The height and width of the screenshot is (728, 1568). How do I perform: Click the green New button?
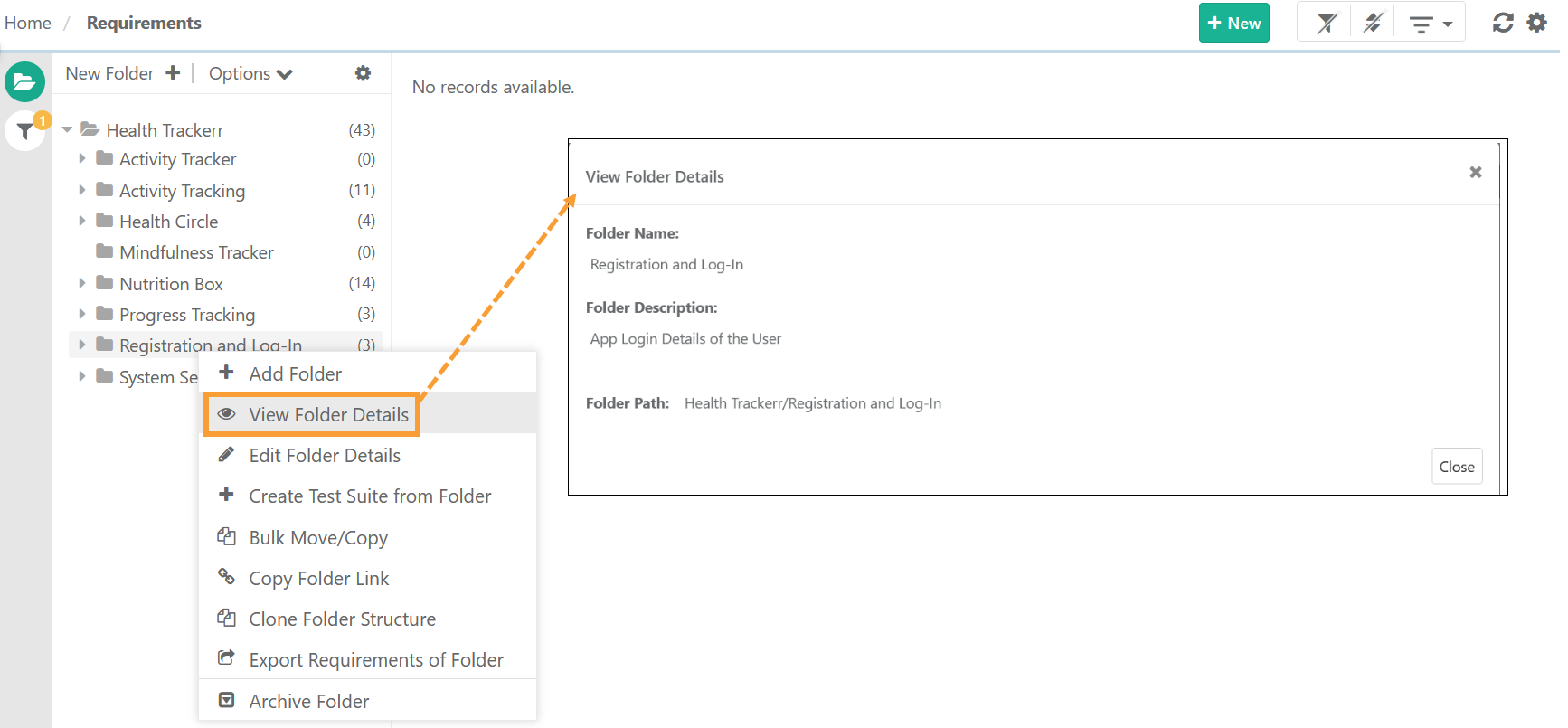tap(1233, 24)
